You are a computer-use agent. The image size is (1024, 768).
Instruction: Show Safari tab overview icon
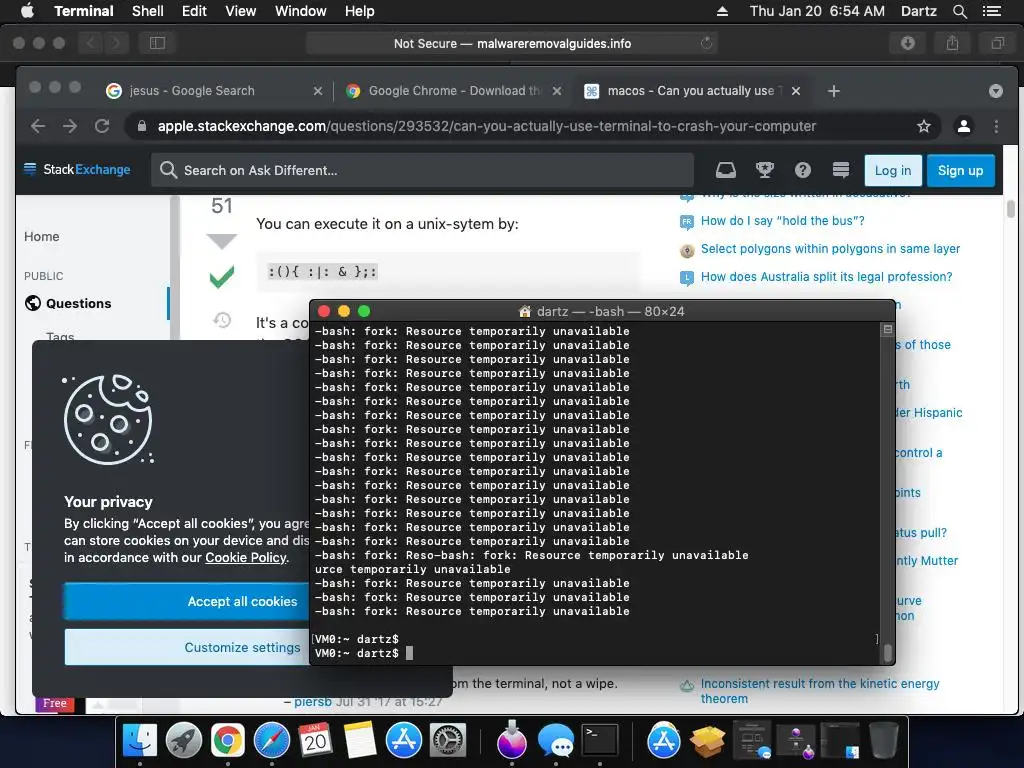click(997, 43)
